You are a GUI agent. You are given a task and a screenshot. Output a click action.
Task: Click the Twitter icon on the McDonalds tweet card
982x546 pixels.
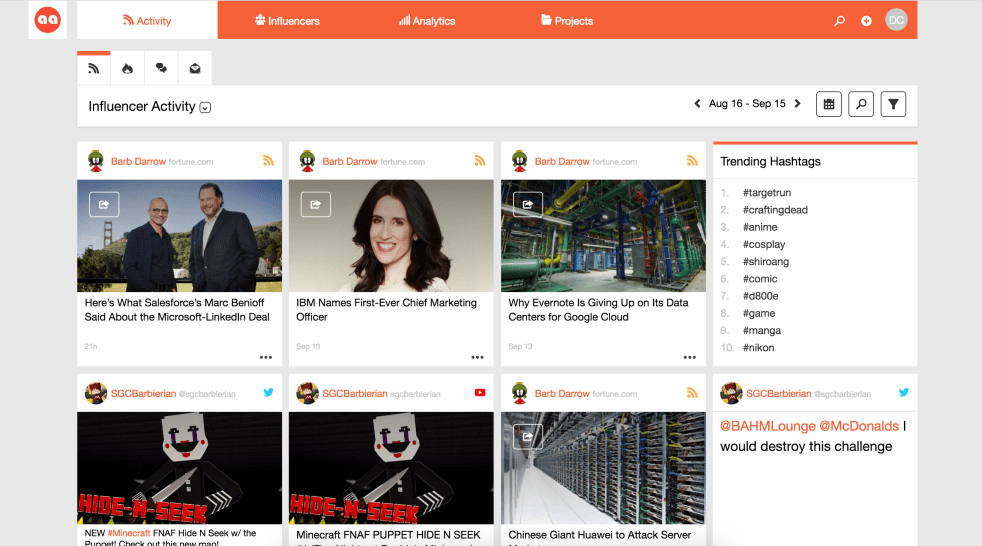[904, 393]
